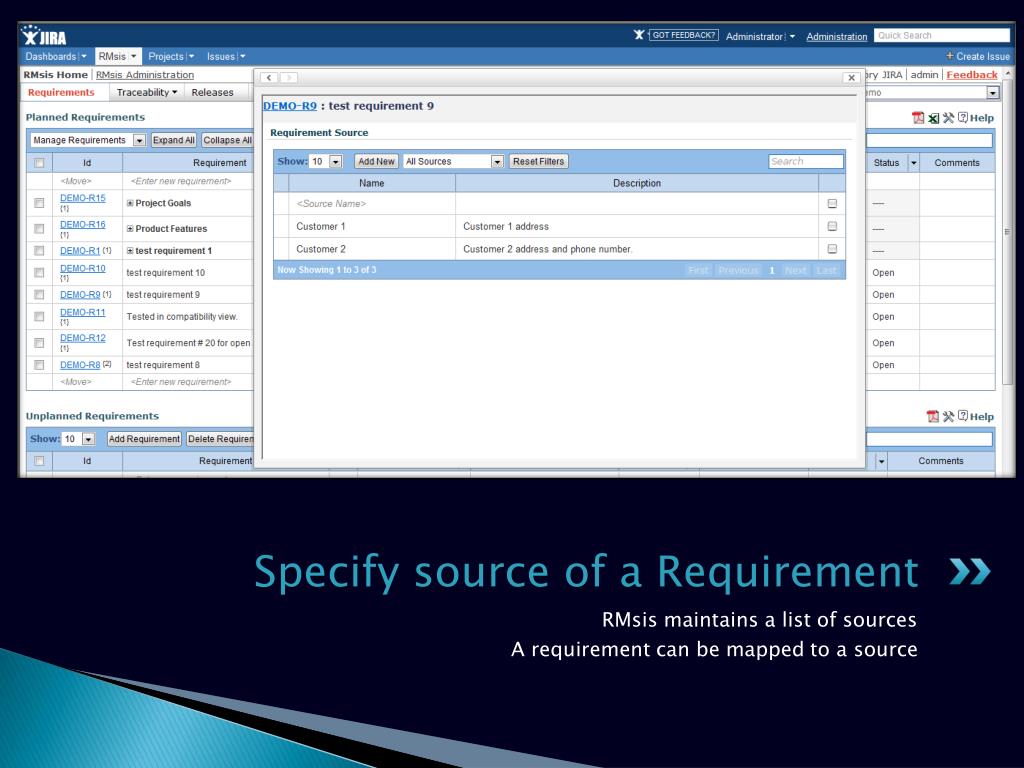Open the Administration link
Viewport: 1024px width, 768px height.
[x=837, y=37]
